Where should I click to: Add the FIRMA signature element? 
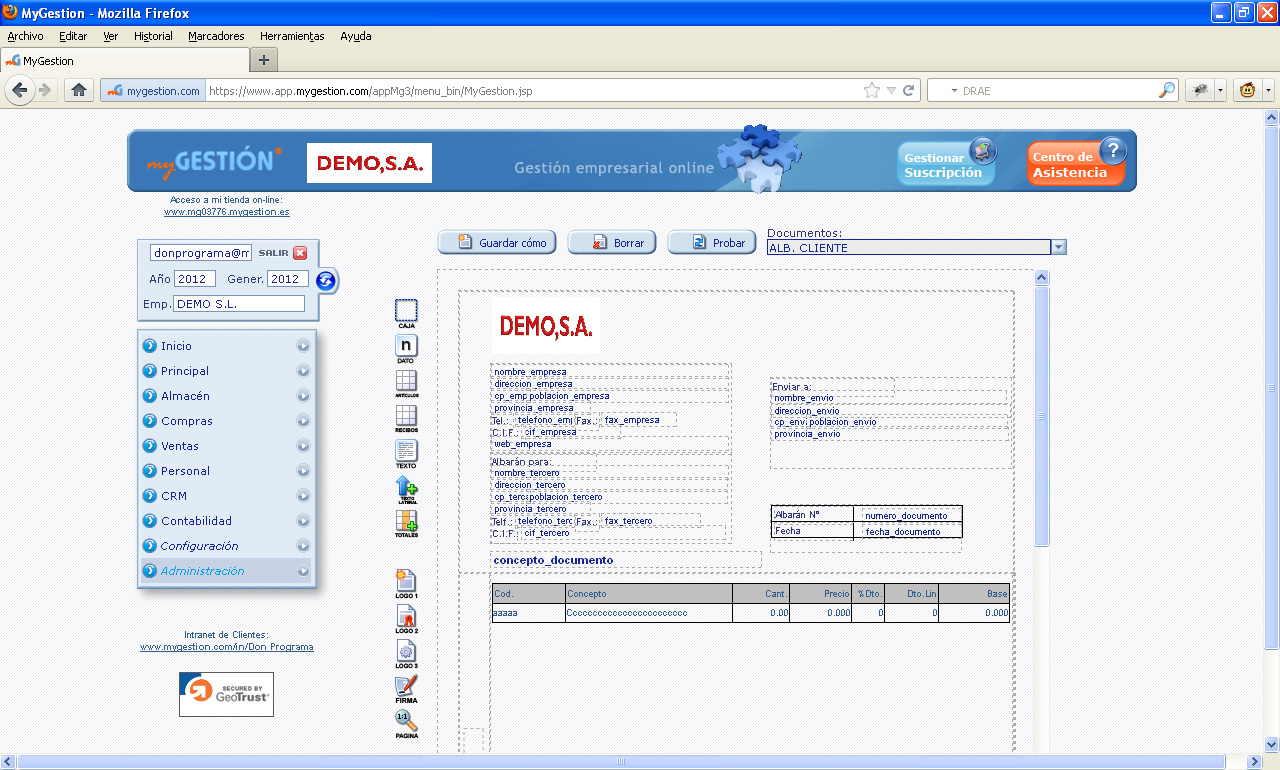(406, 689)
